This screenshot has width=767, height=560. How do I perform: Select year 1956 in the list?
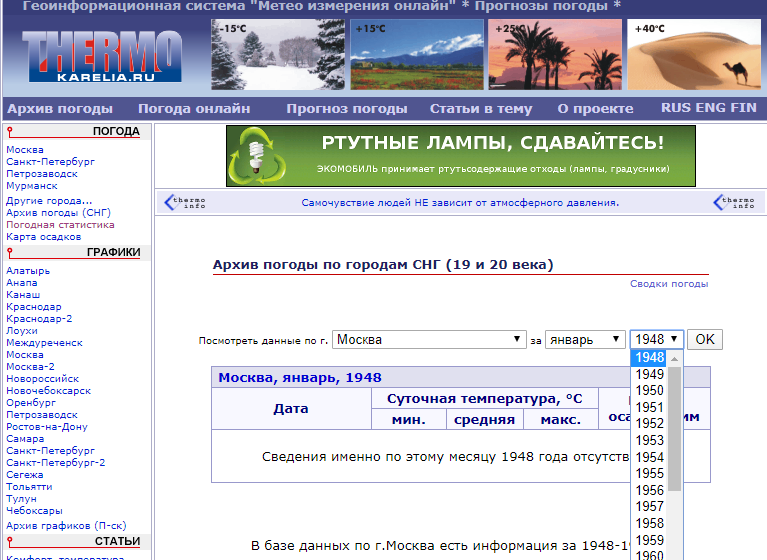tap(649, 490)
